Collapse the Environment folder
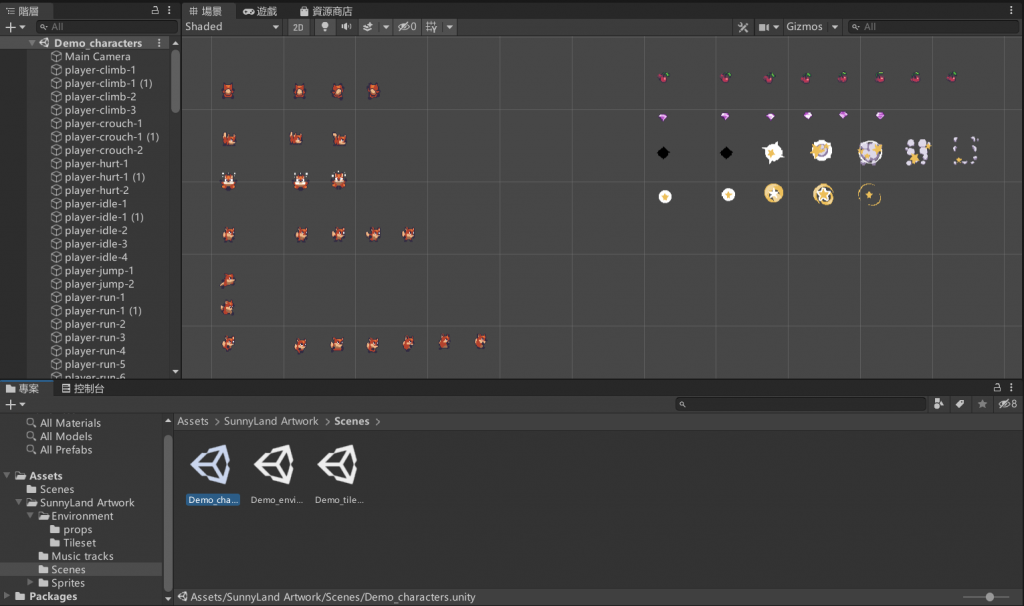 [30, 516]
